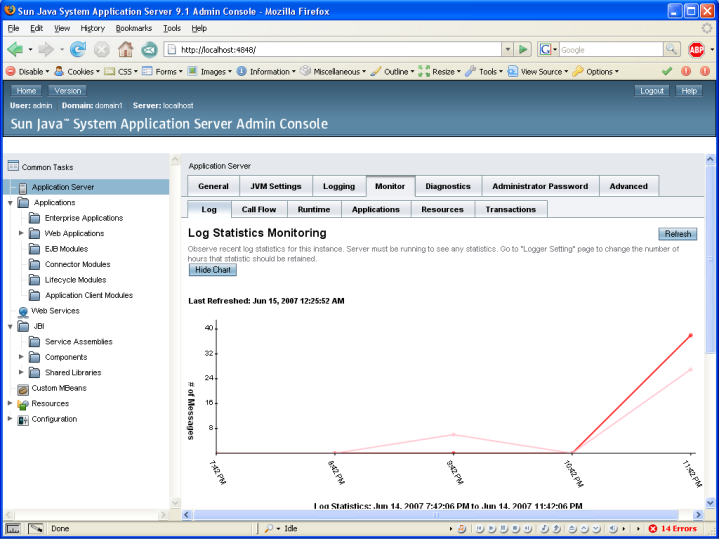The height and width of the screenshot is (539, 719).
Task: Go back with the green Back arrow
Action: [x=15, y=49]
